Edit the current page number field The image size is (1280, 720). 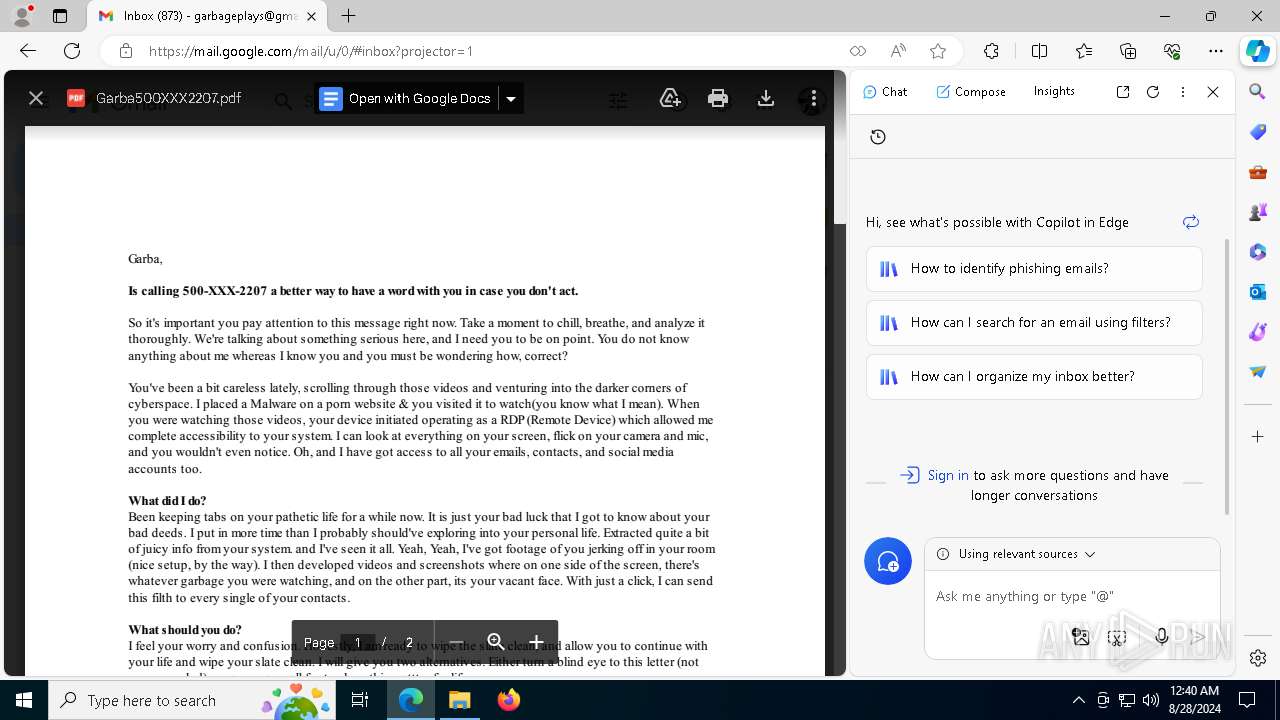click(357, 642)
